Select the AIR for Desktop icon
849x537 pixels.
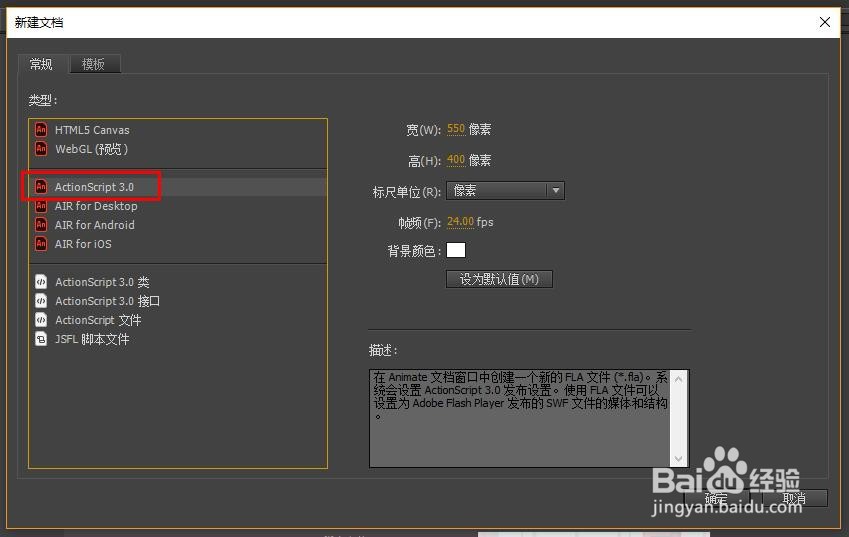[41, 206]
